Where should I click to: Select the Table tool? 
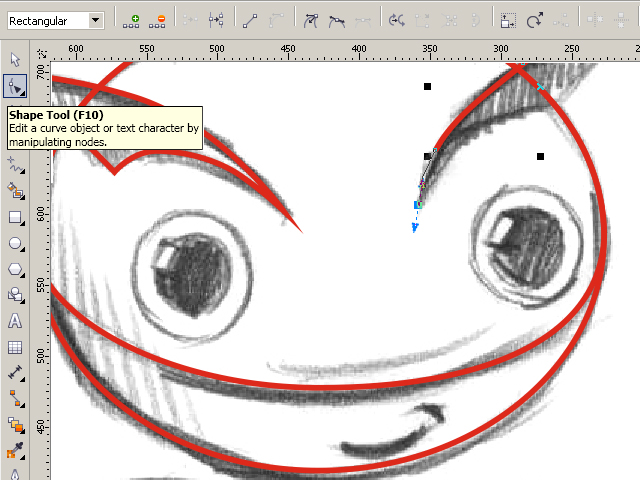point(15,347)
